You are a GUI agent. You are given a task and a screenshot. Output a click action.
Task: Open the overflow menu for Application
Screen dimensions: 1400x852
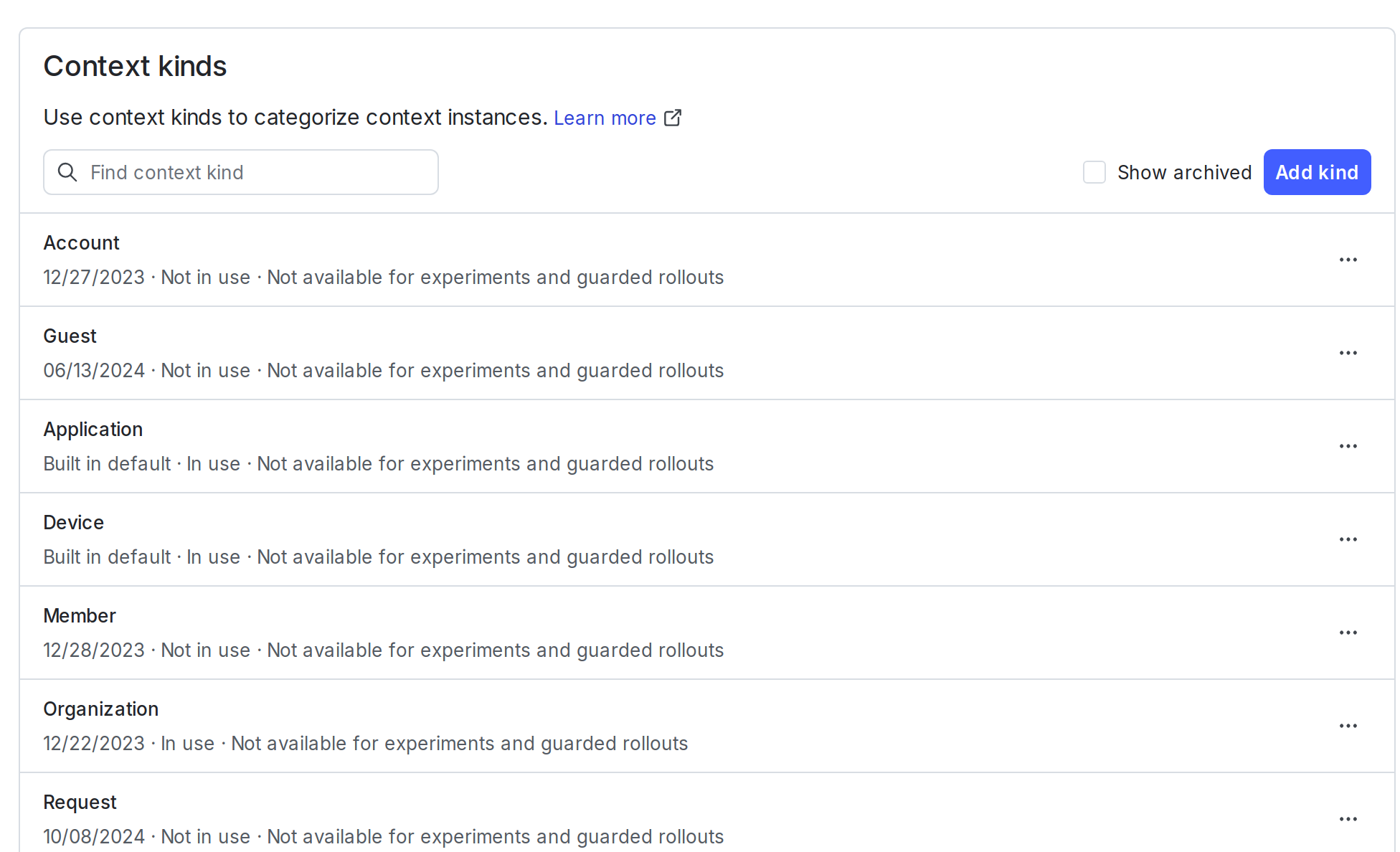pos(1348,445)
